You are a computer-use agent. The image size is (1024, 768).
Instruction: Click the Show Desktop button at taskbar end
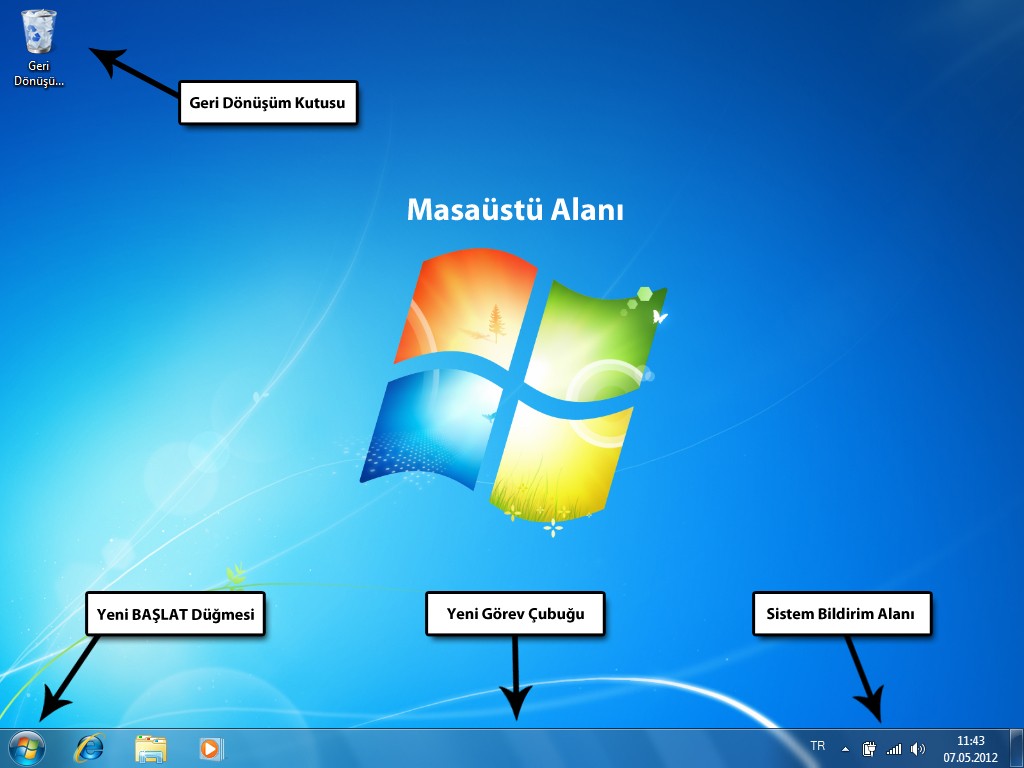(1016, 749)
